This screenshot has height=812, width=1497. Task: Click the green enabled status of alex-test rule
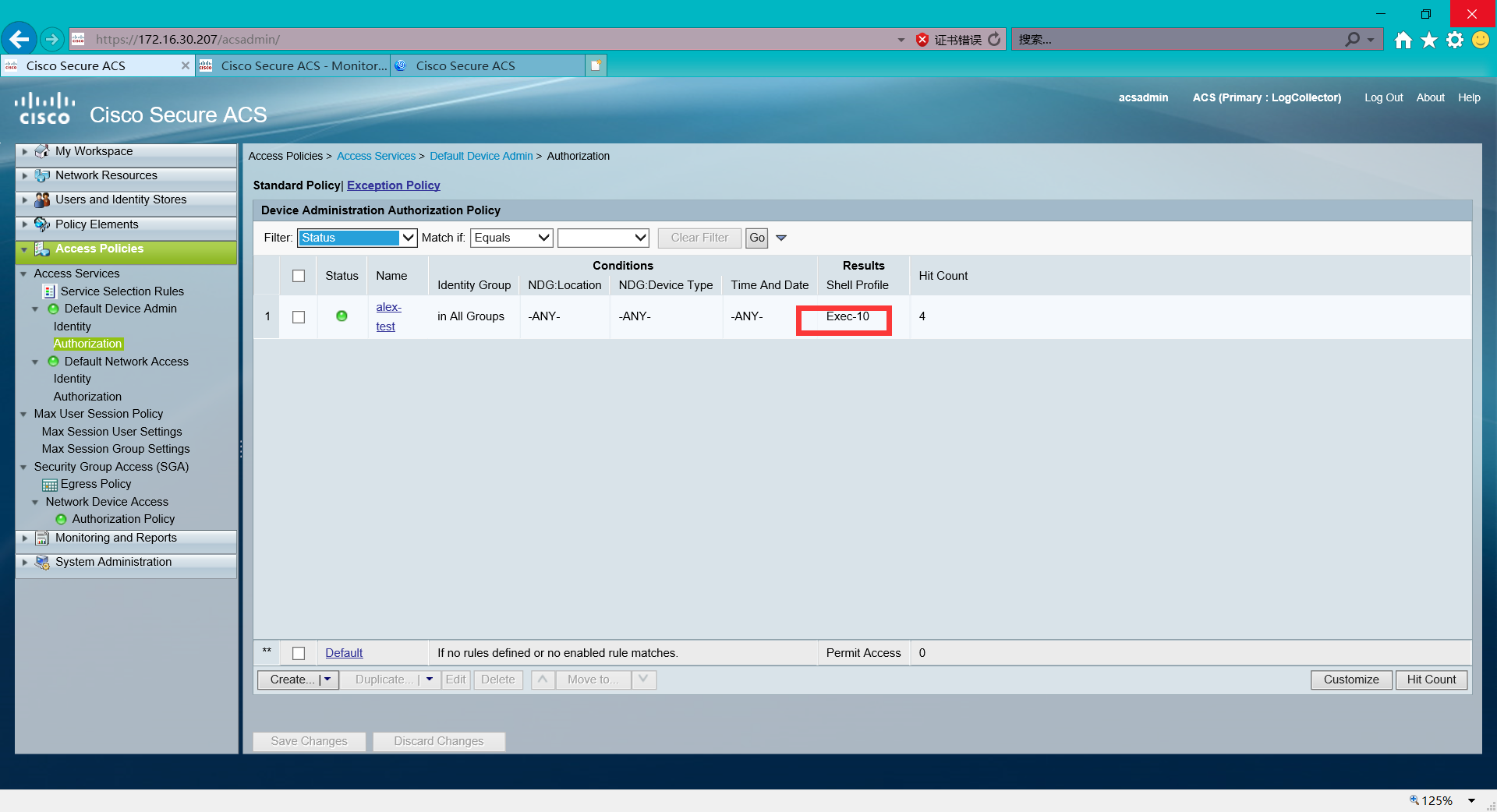pyautogui.click(x=342, y=316)
